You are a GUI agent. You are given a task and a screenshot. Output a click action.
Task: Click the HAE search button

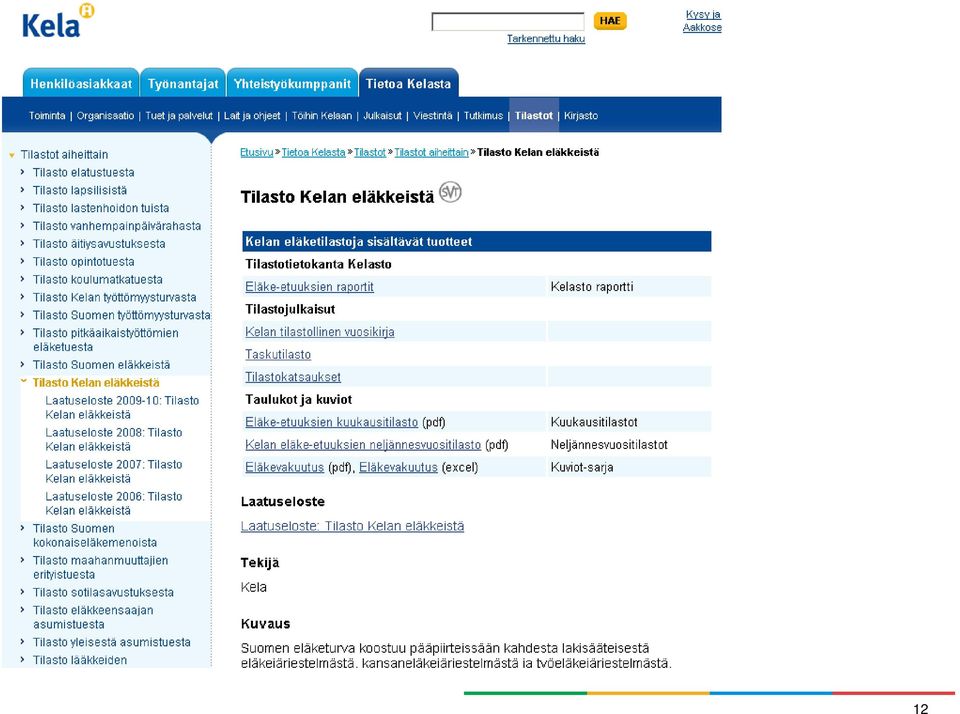point(610,21)
